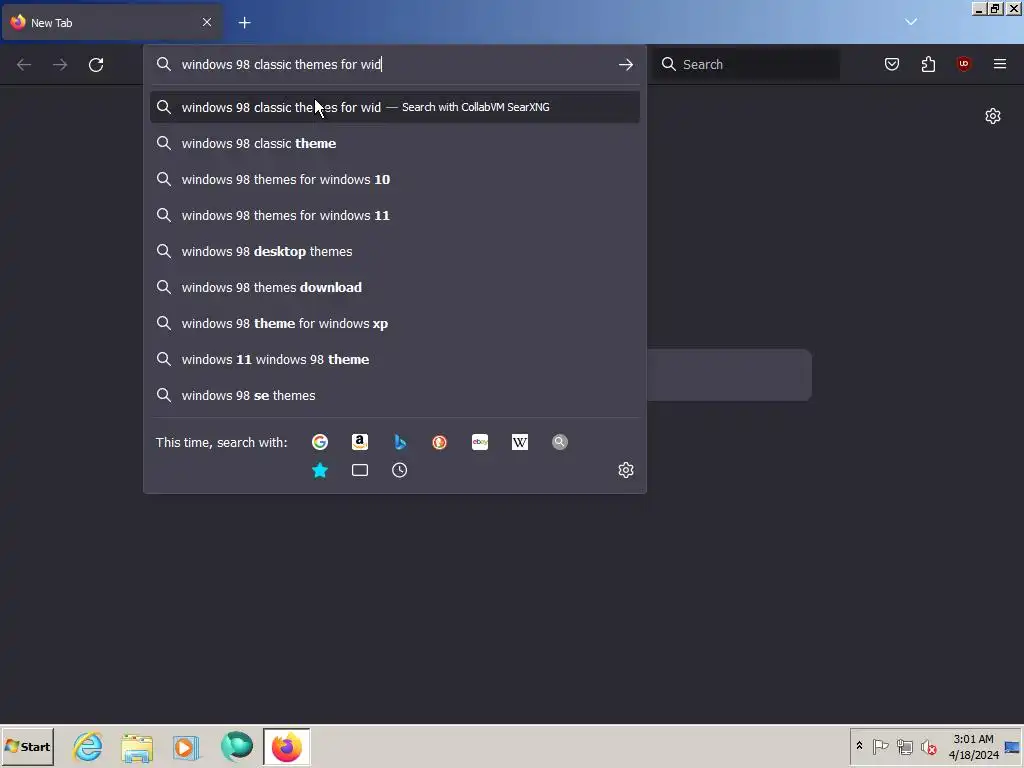
Task: Click the Search box in toolbar
Action: point(747,64)
